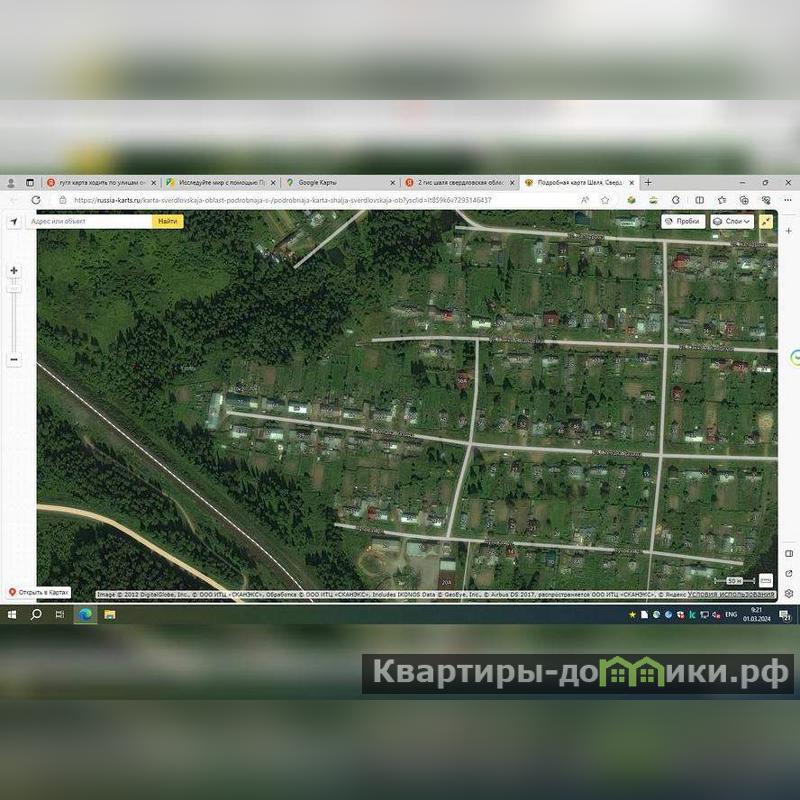Zoom in with the map plus button
This screenshot has width=800, height=800.
[14, 270]
